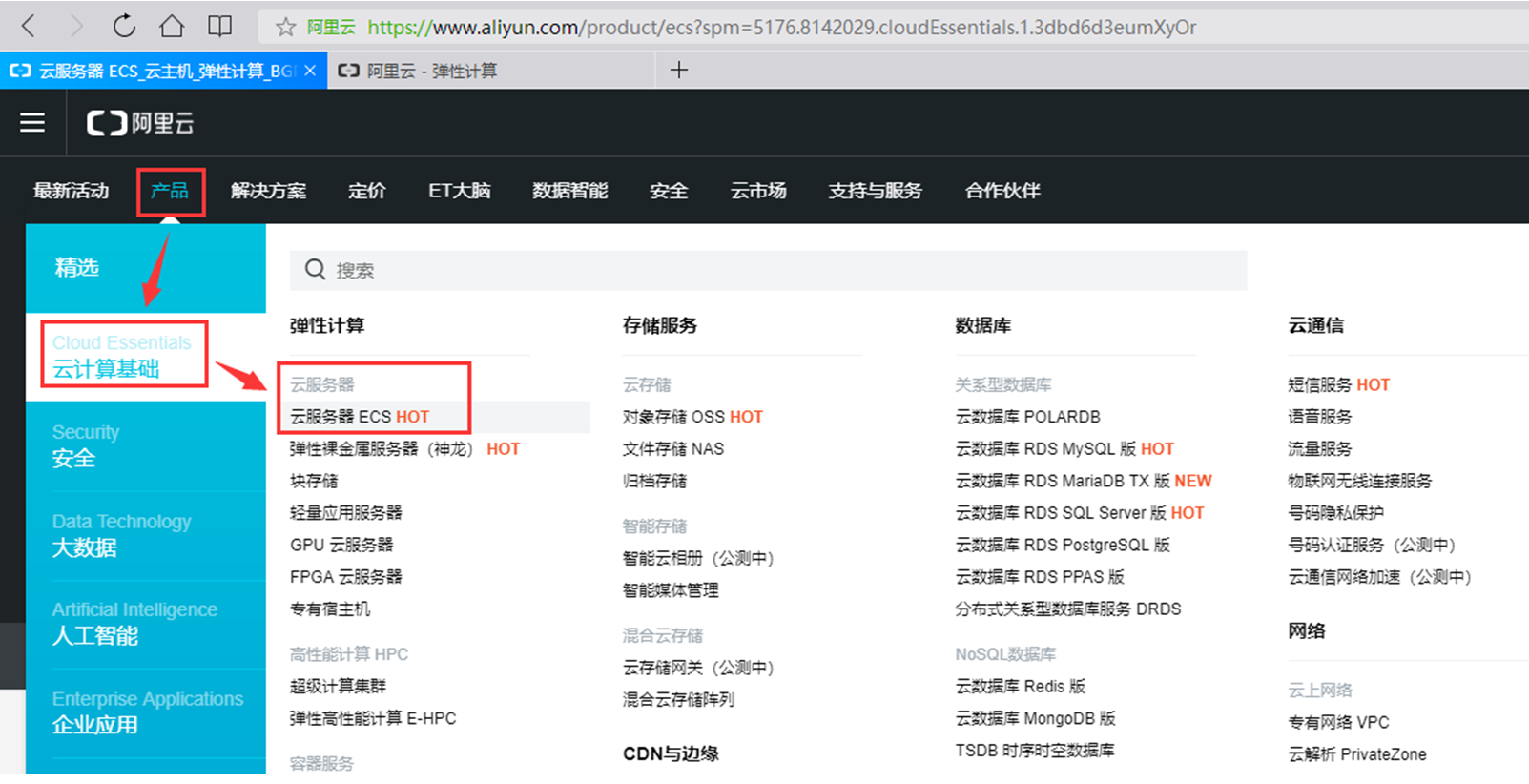The height and width of the screenshot is (784, 1529).
Task: Open the 解决方案 navigation menu
Action: (x=268, y=191)
